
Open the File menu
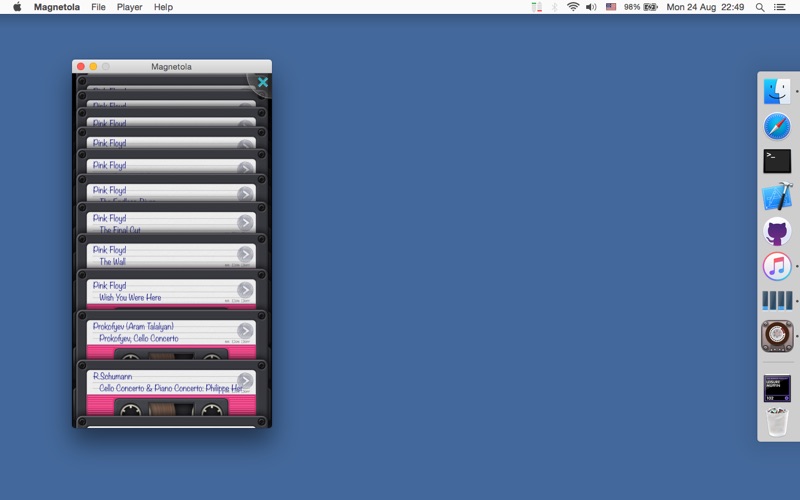point(98,7)
